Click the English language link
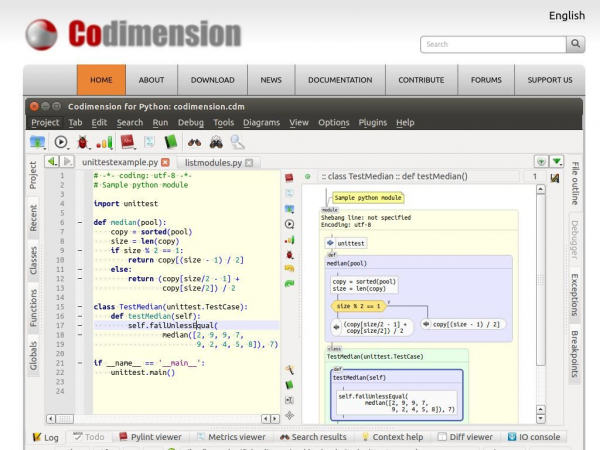 point(567,16)
